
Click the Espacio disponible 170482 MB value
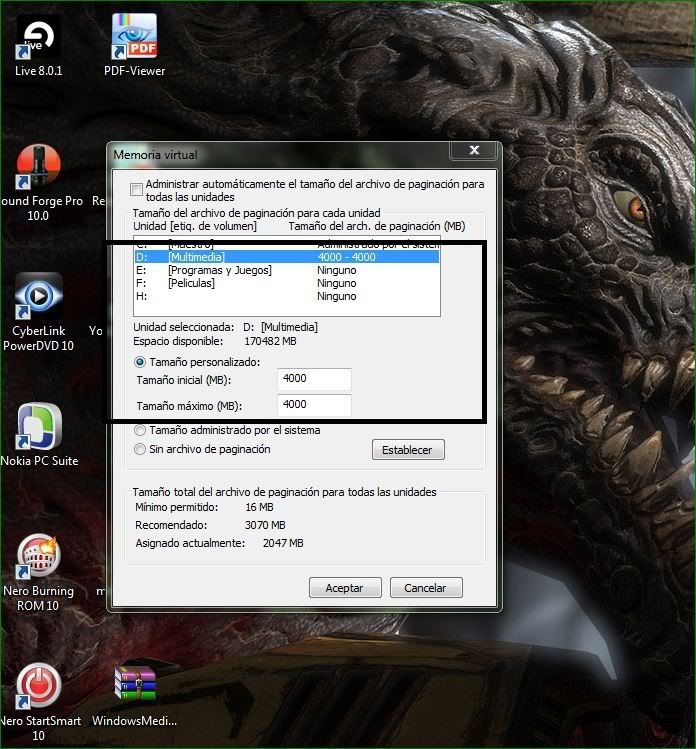pyautogui.click(x=270, y=342)
